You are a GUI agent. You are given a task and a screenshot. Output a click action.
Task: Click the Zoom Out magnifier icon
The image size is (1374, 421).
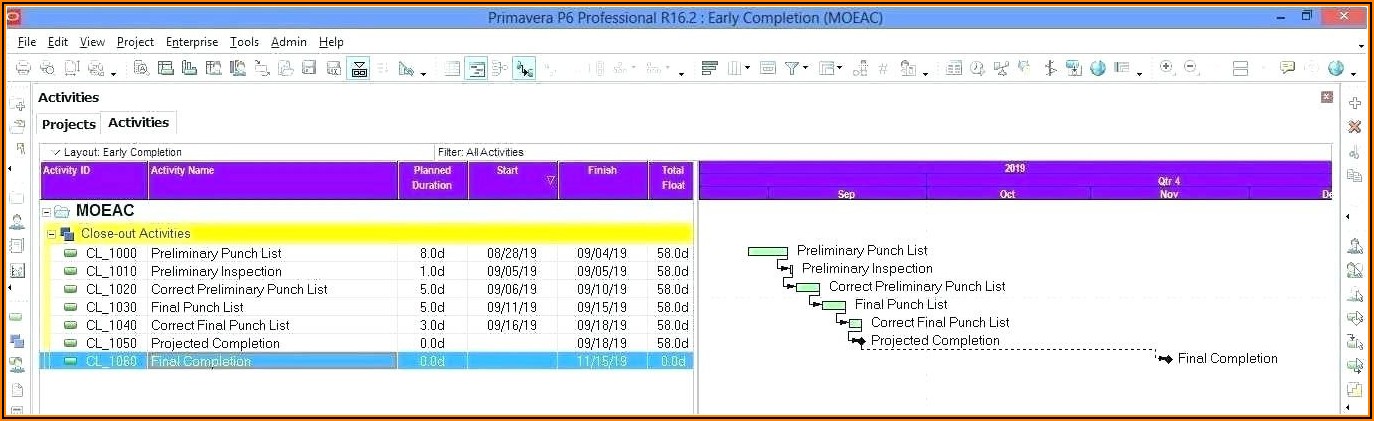pyautogui.click(x=1191, y=68)
